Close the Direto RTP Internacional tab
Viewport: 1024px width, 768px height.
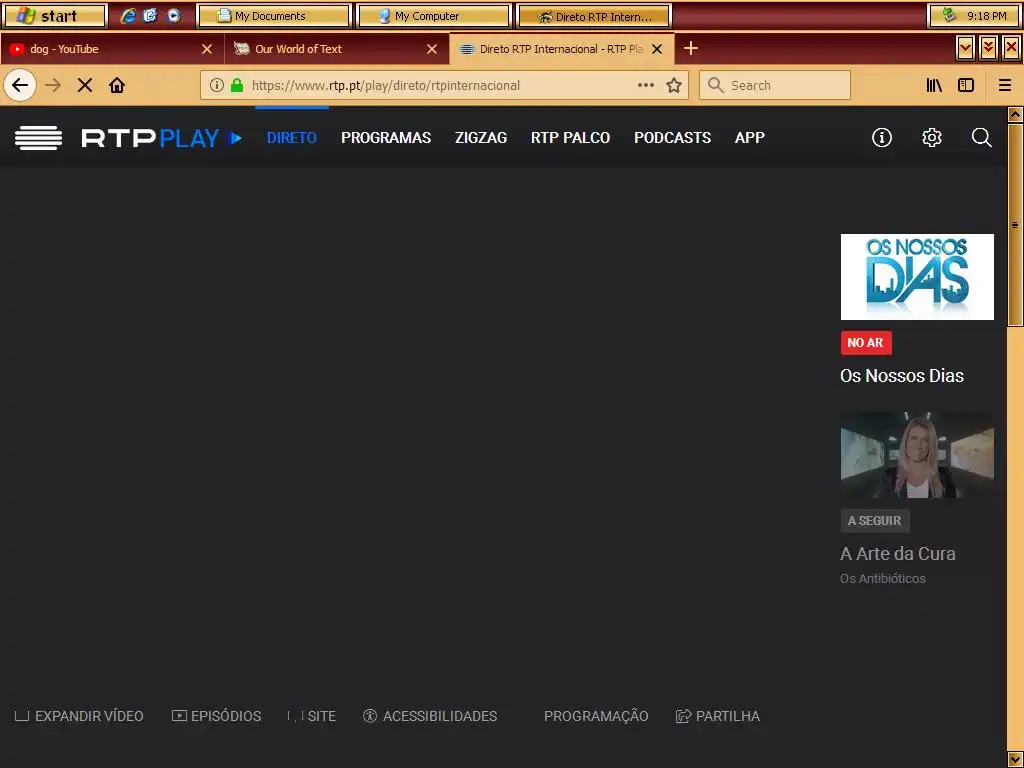tap(657, 49)
